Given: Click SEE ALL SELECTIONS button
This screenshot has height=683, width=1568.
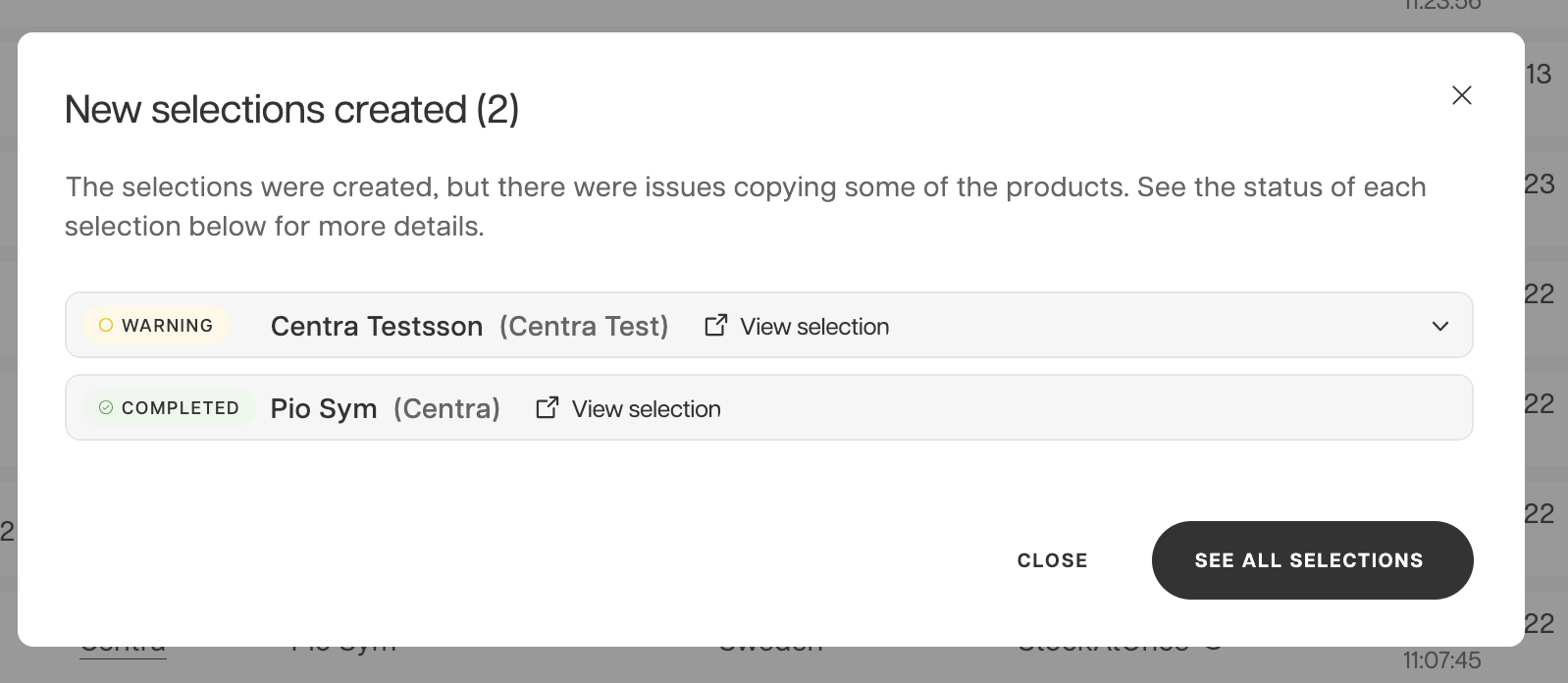Looking at the screenshot, I should click(x=1312, y=560).
